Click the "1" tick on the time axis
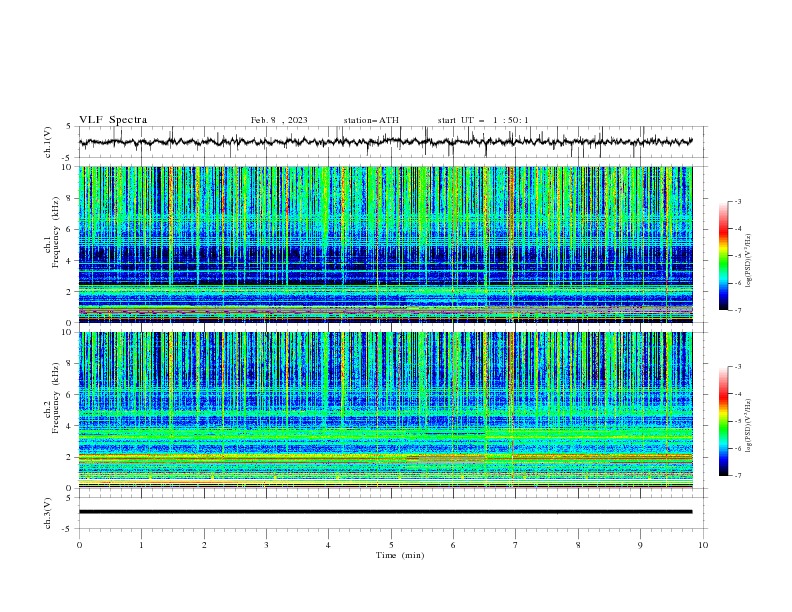This screenshot has height=612, width=792. (141, 545)
